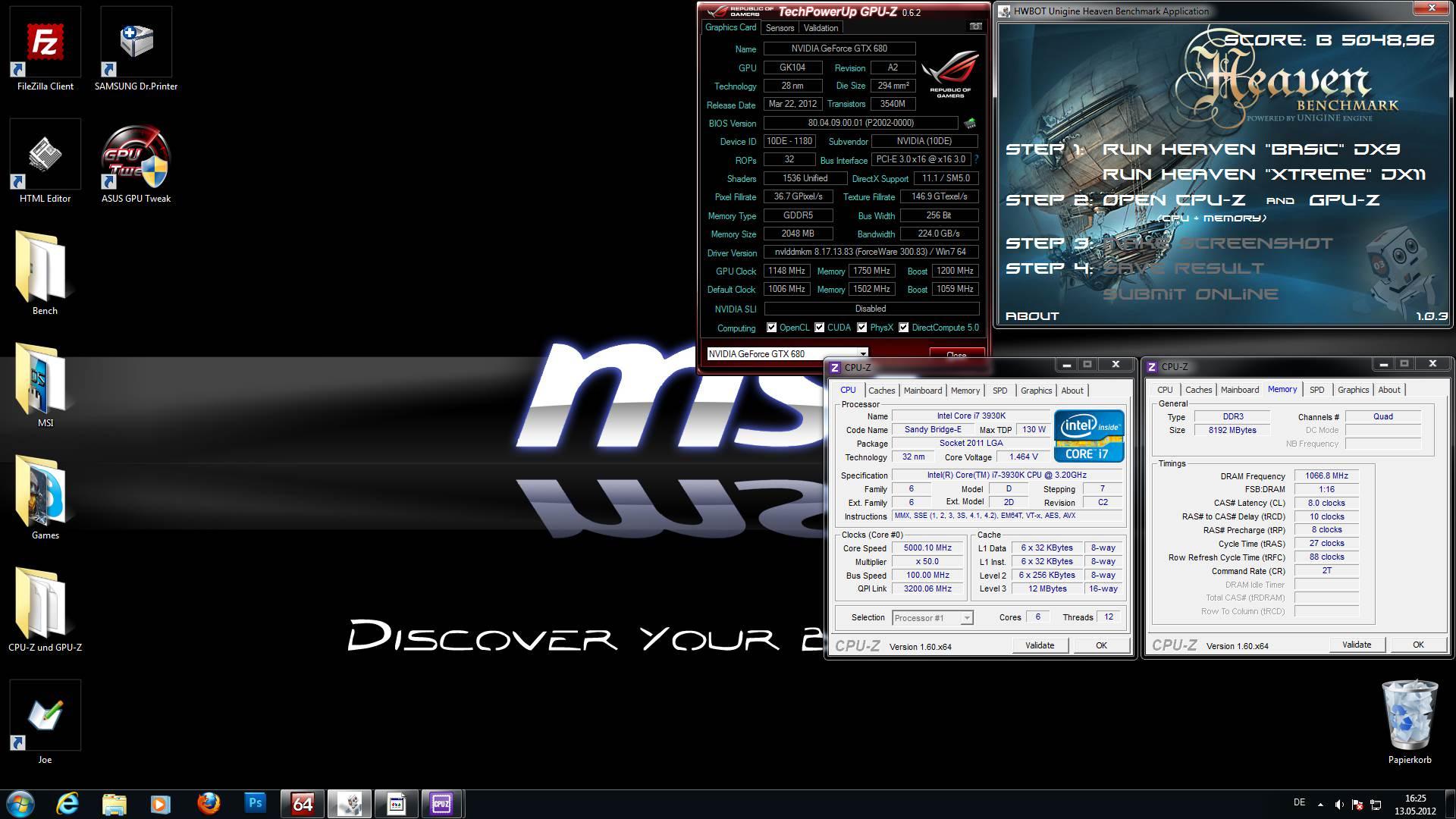Click About in the Heaven benchmark app
The width and height of the screenshot is (1456, 819).
1031,316
